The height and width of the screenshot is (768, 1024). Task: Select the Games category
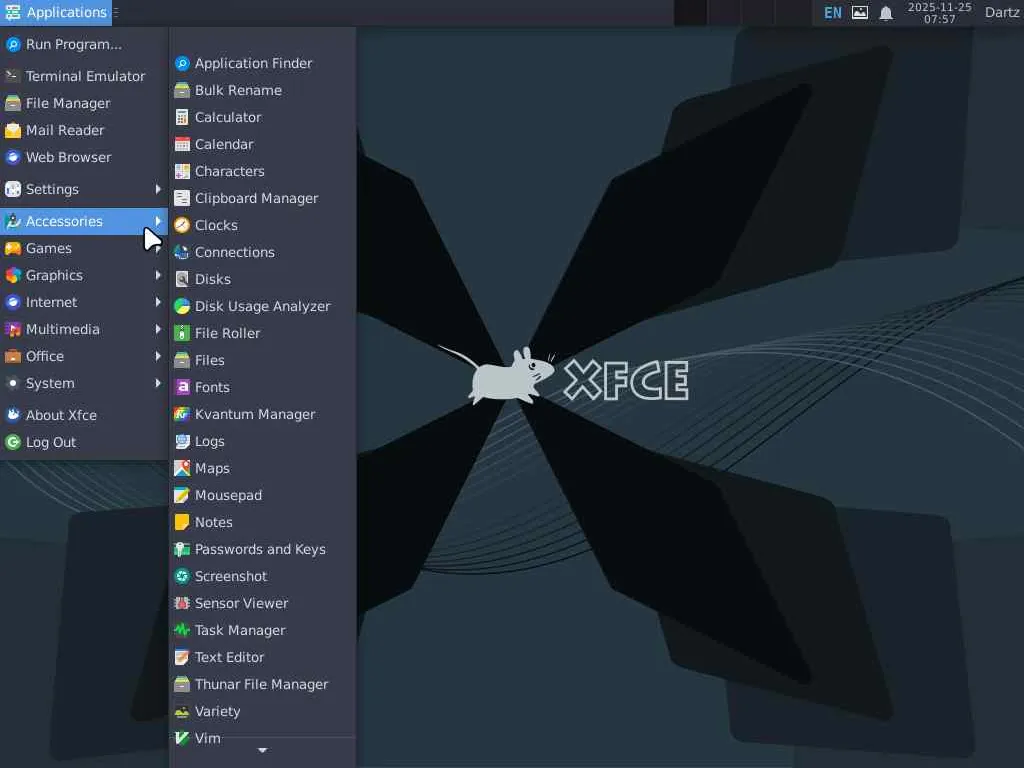click(84, 248)
